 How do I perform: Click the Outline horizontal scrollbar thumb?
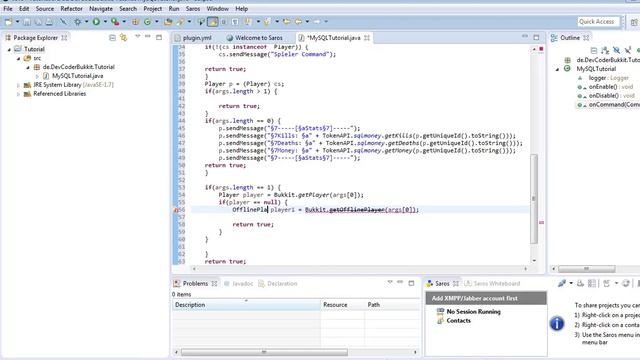587,269
